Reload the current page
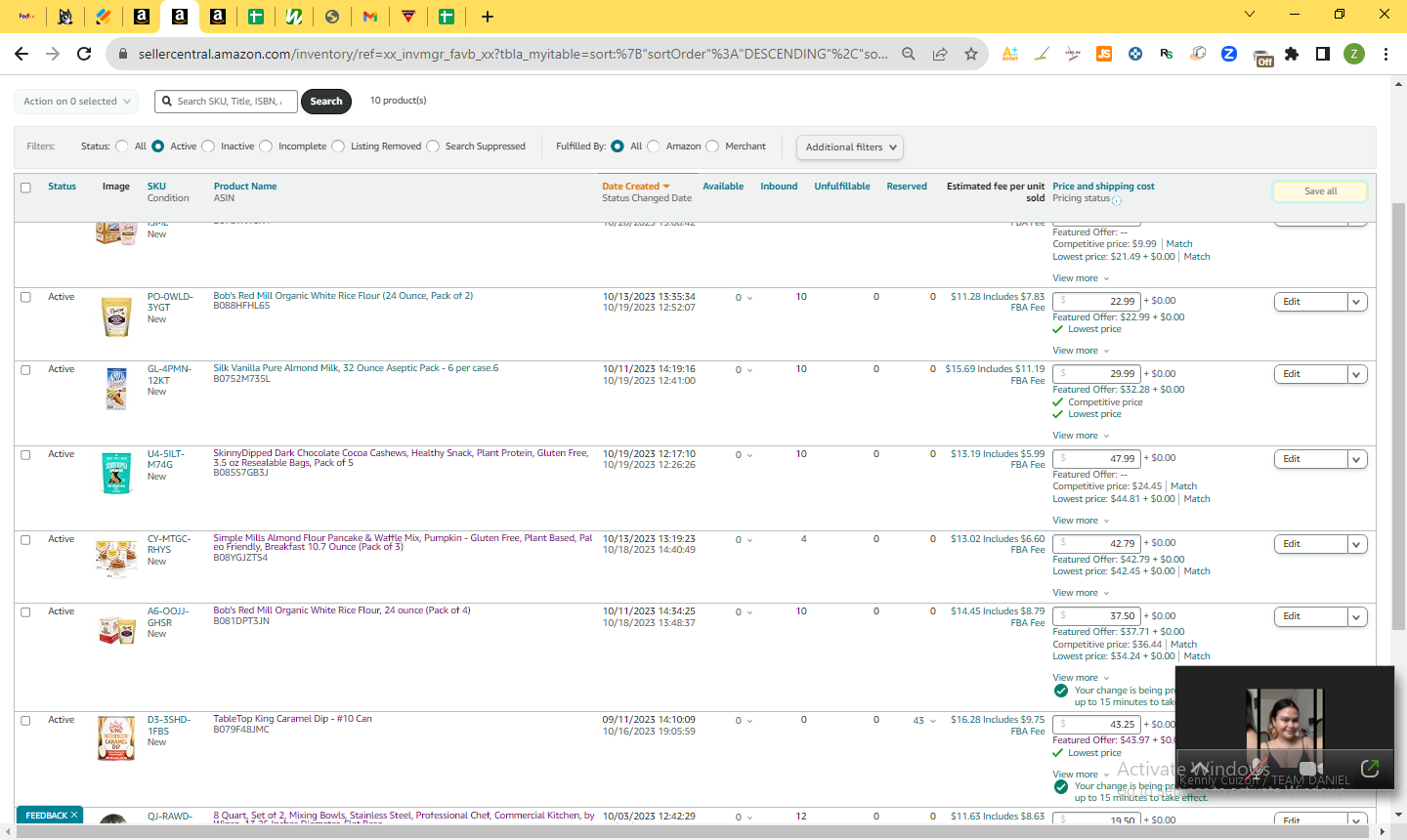Viewport: 1407px width, 840px height. pyautogui.click(x=84, y=54)
